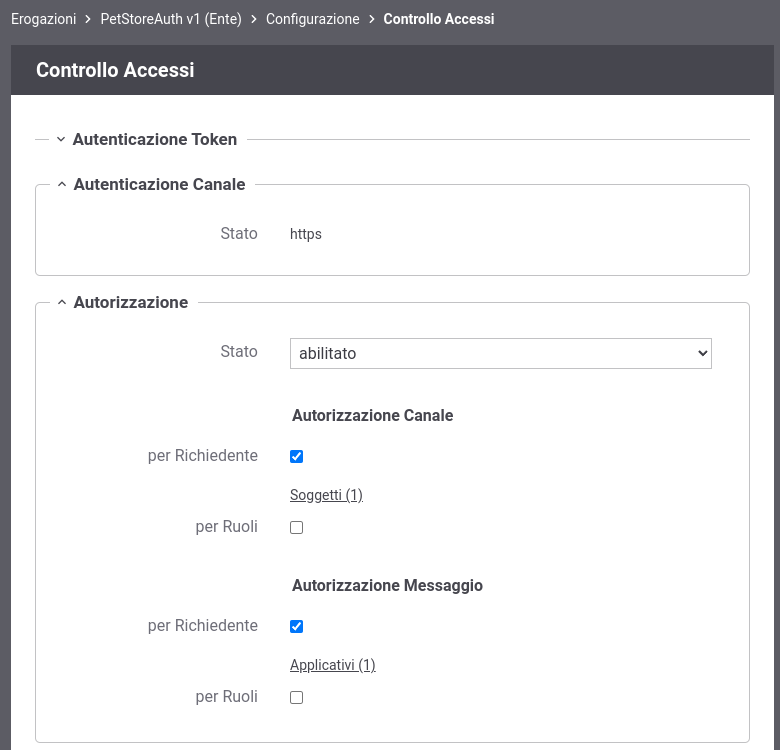Open PetStoreAuth v1 (Ente) breadcrumb
The image size is (780, 750).
tap(171, 19)
